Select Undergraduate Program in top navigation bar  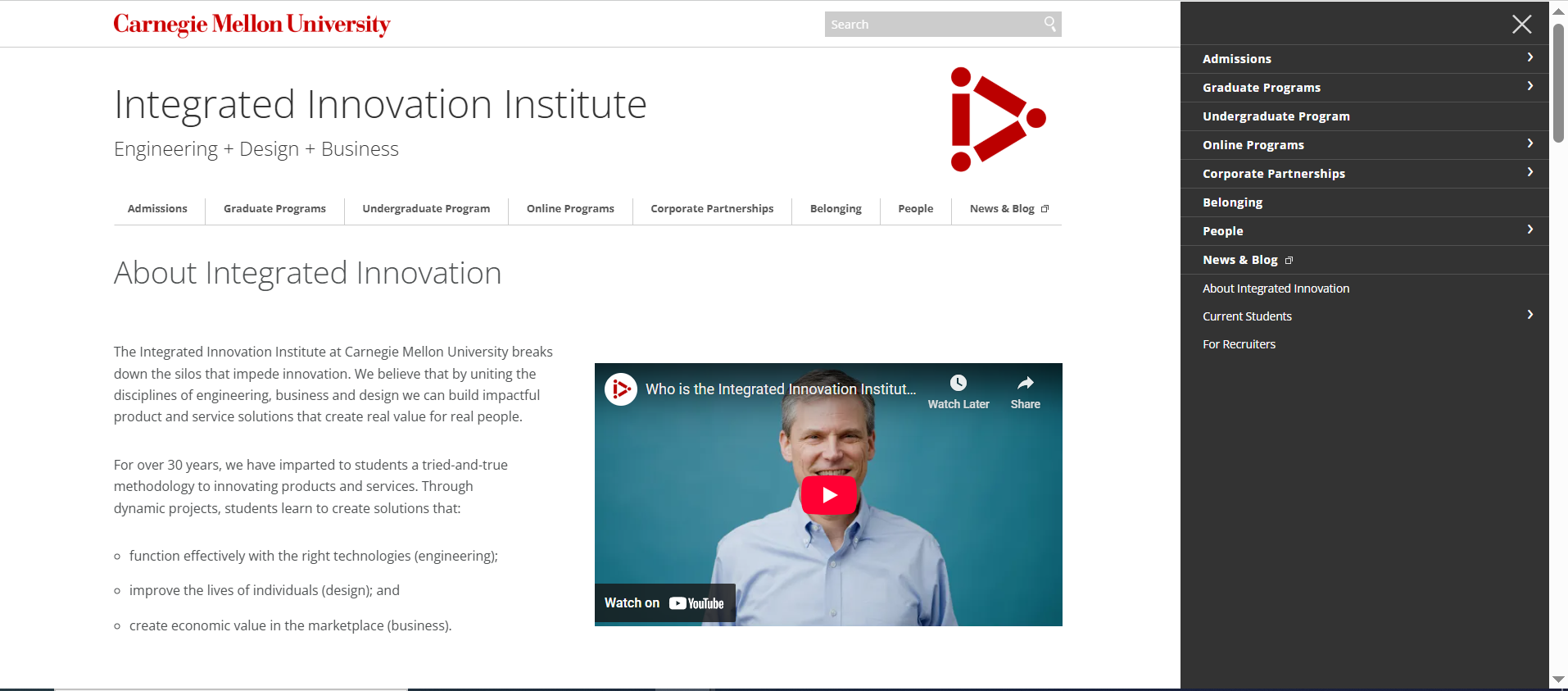click(x=426, y=209)
